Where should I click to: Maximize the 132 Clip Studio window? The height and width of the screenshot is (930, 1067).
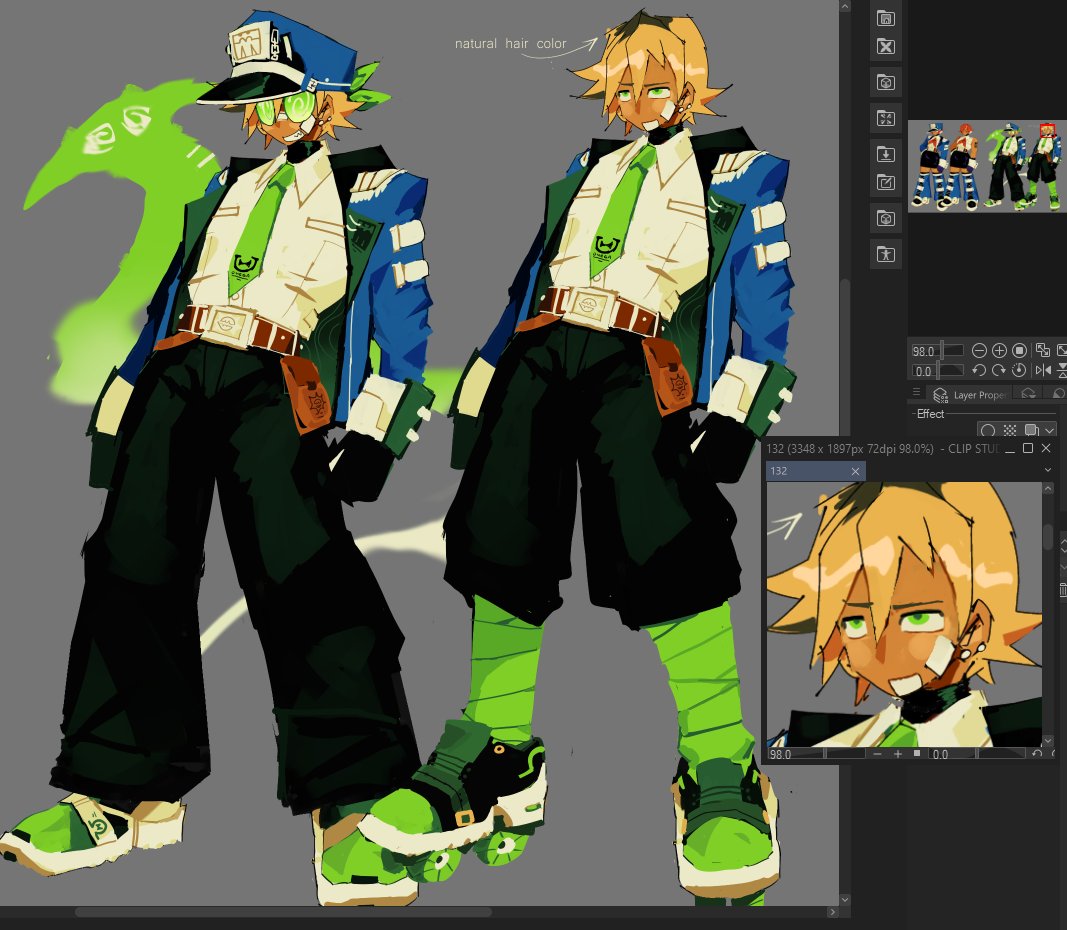[1028, 448]
